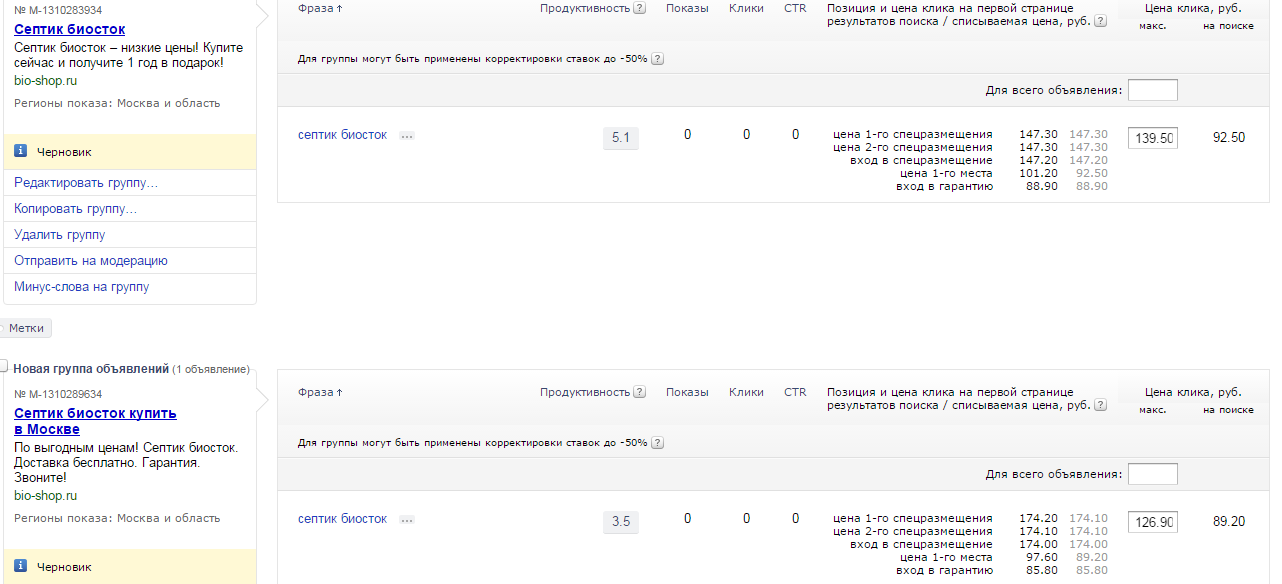Tick the 'Новая группа объявлений' checkbox
Screen dimensions: 1282x584
[5, 367]
